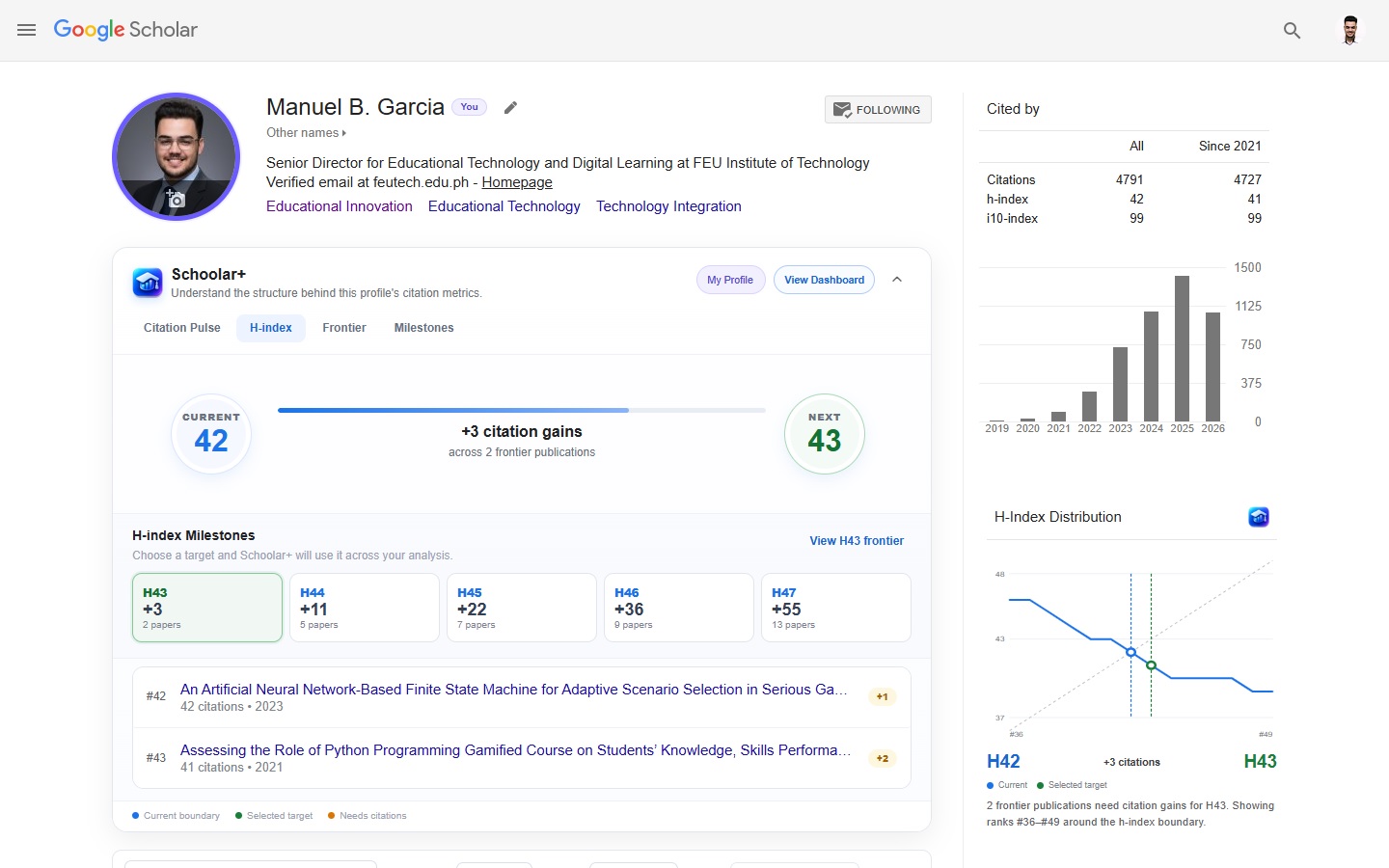This screenshot has height=868, width=1389.
Task: Click the Verified email at feutech.edu.ph text
Action: (368, 182)
